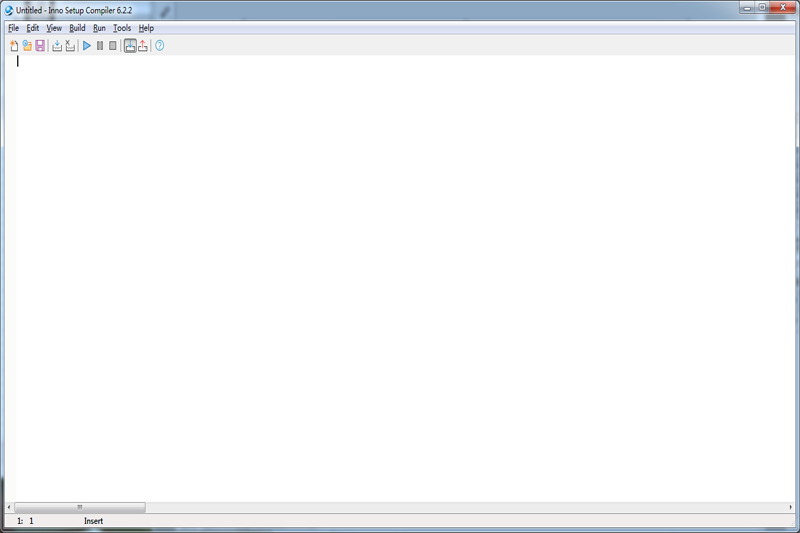Click the scrollbar right arrow
This screenshot has height=533, width=800.
click(790, 507)
